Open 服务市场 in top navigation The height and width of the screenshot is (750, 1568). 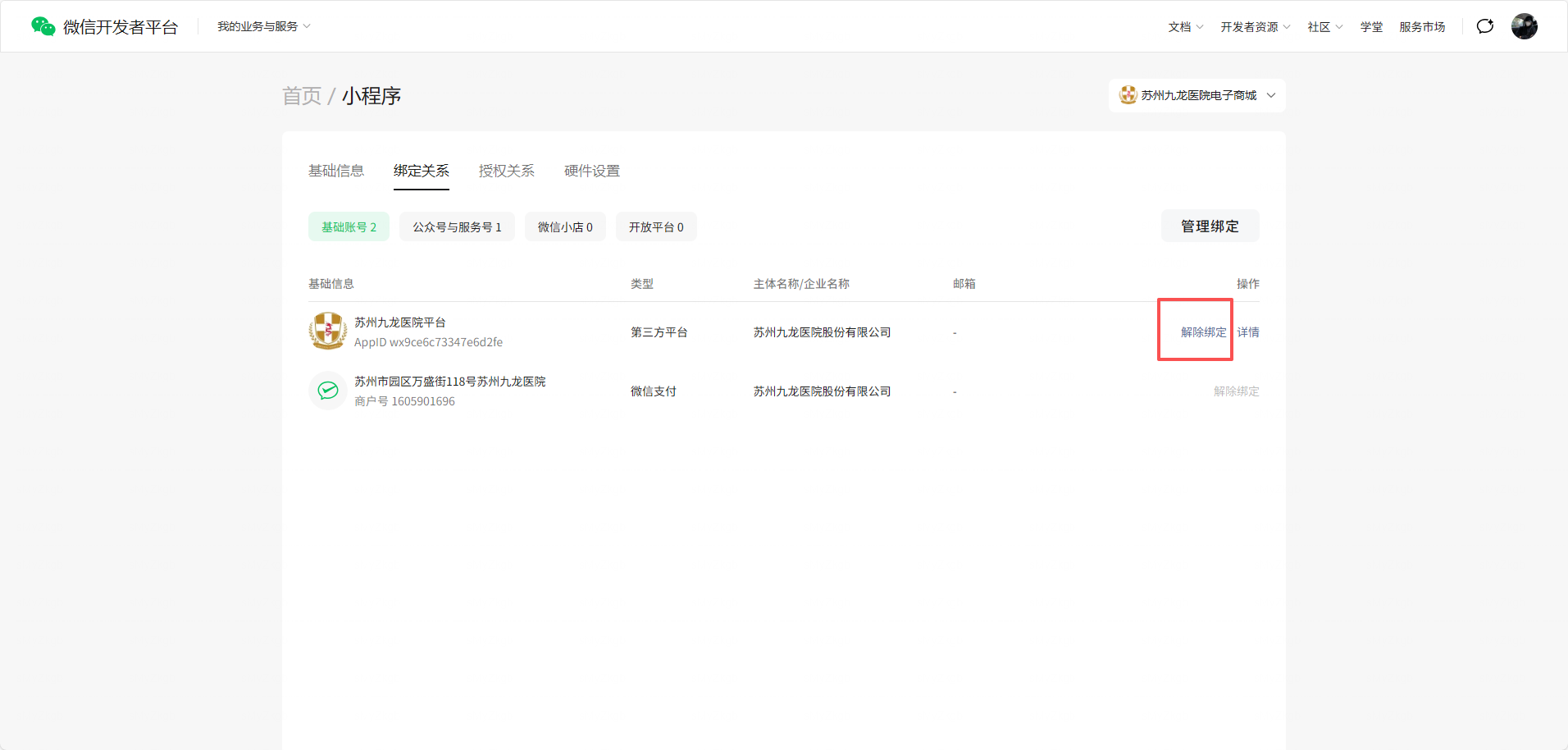point(1422,27)
